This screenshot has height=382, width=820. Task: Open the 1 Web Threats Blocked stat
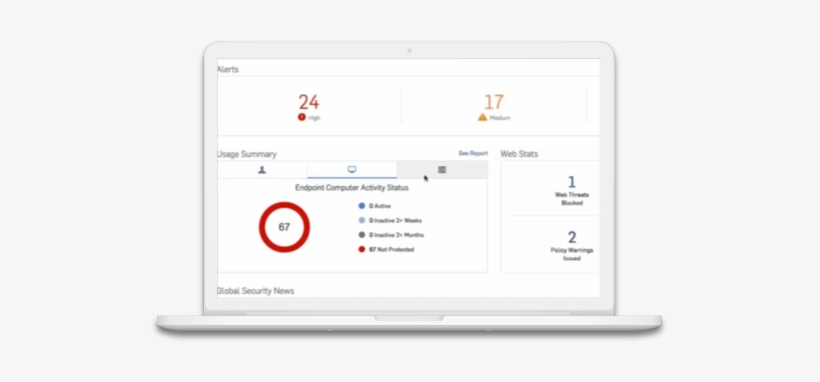click(x=572, y=190)
